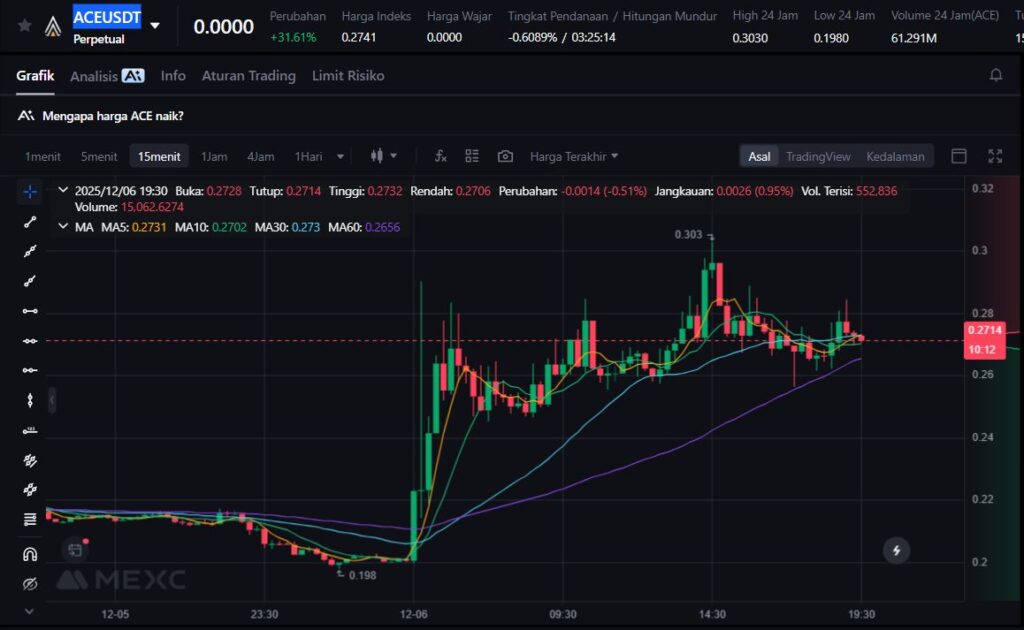Open the candlestick chart style dropdown
The width and height of the screenshot is (1024, 630).
pos(384,156)
